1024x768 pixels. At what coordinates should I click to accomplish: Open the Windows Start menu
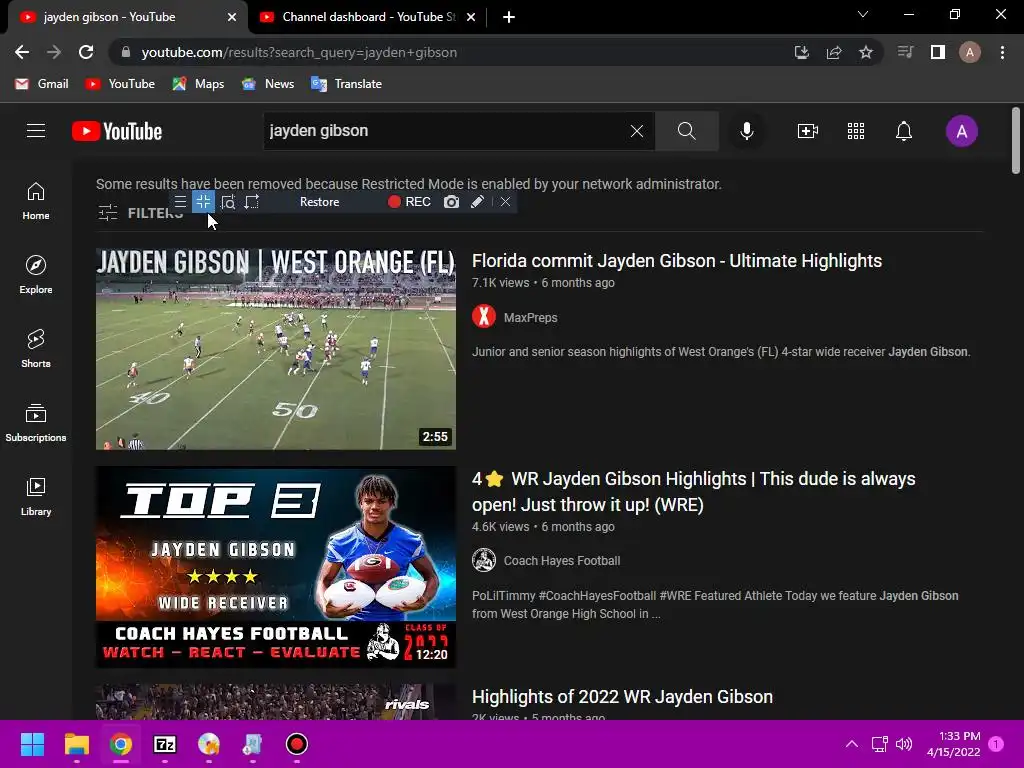coord(32,744)
